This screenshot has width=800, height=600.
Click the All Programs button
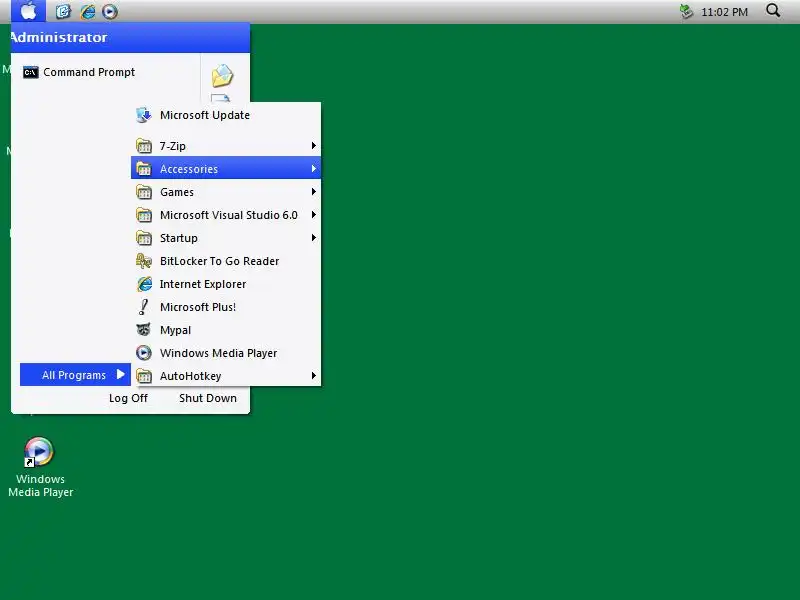pos(75,374)
